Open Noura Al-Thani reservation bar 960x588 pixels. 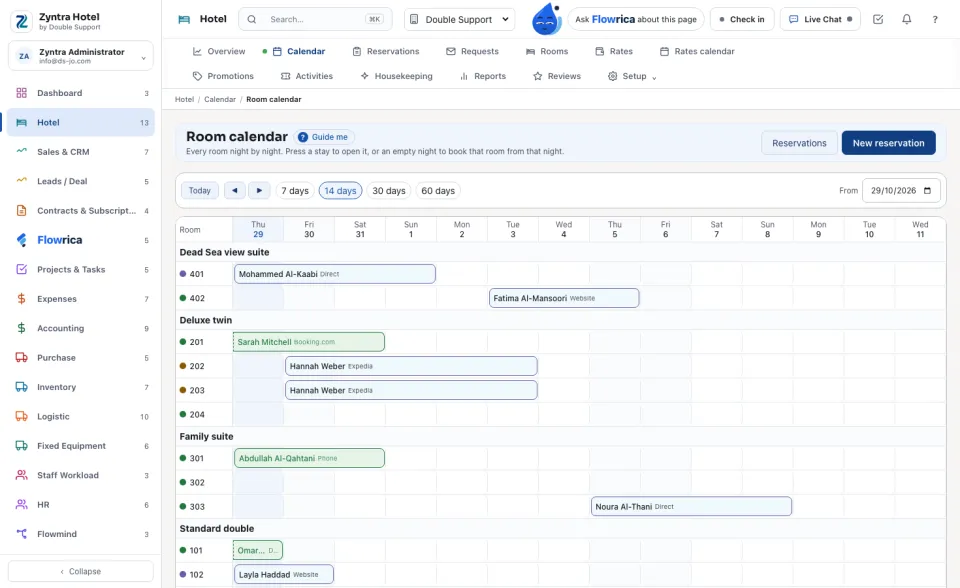tap(691, 507)
